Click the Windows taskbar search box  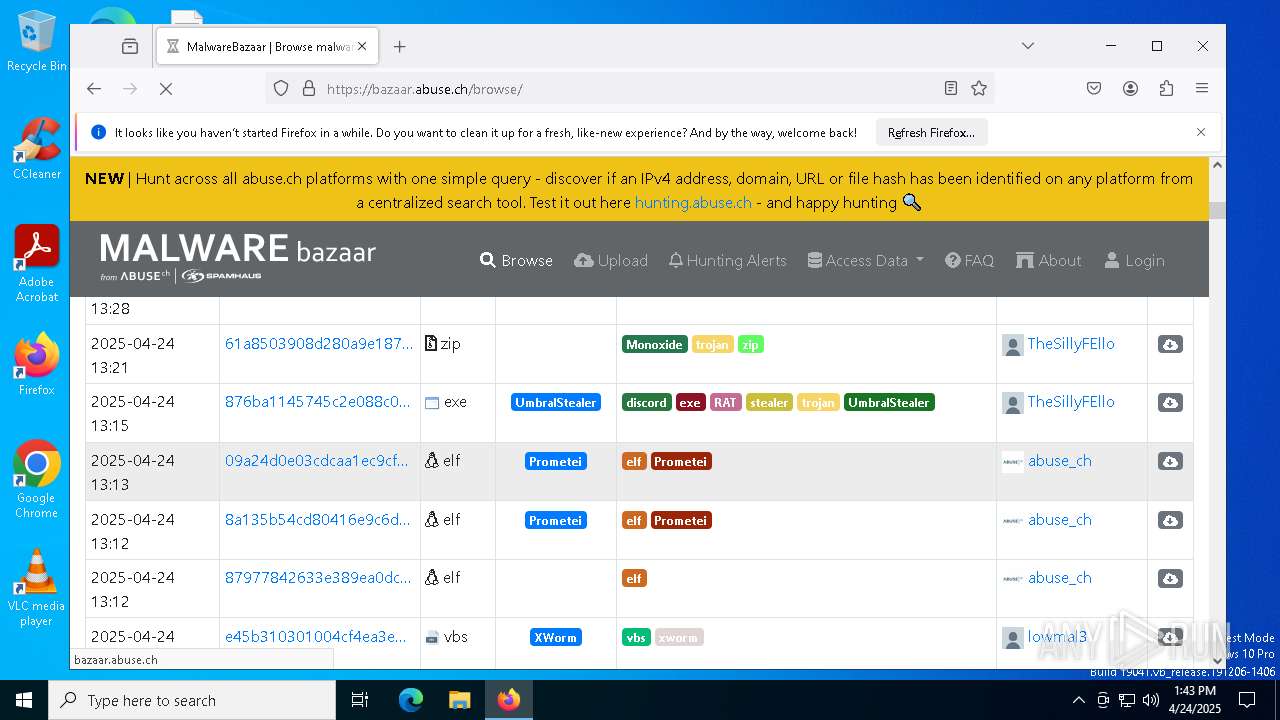(192, 700)
